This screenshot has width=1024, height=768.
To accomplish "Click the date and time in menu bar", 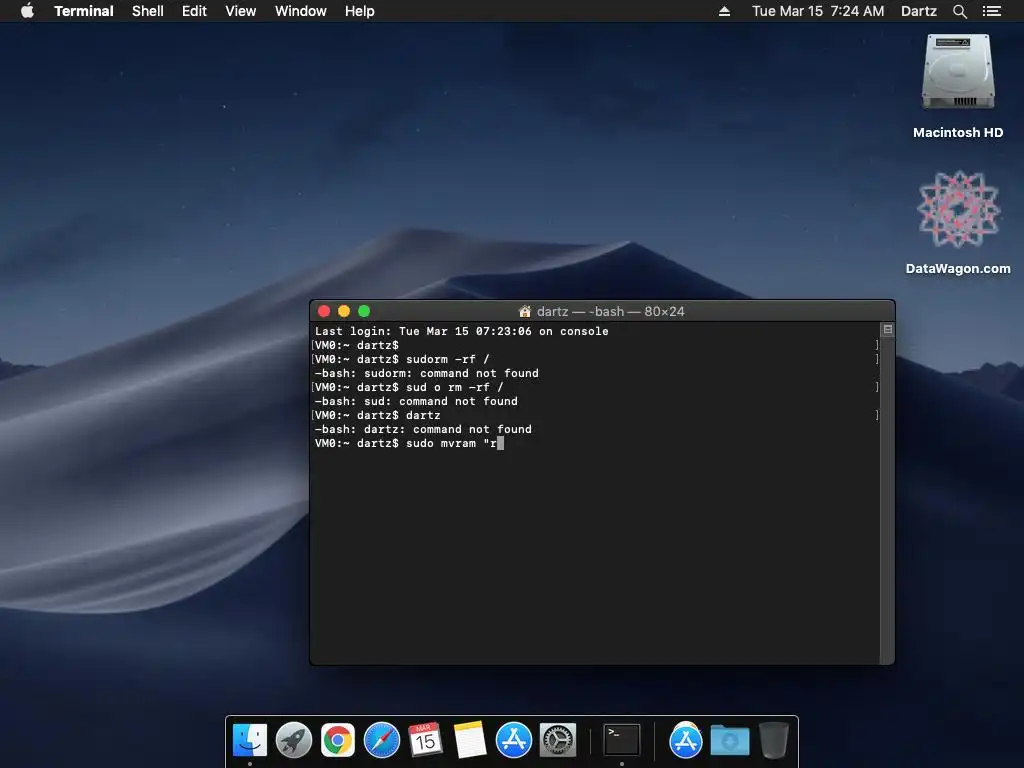I will (x=818, y=11).
